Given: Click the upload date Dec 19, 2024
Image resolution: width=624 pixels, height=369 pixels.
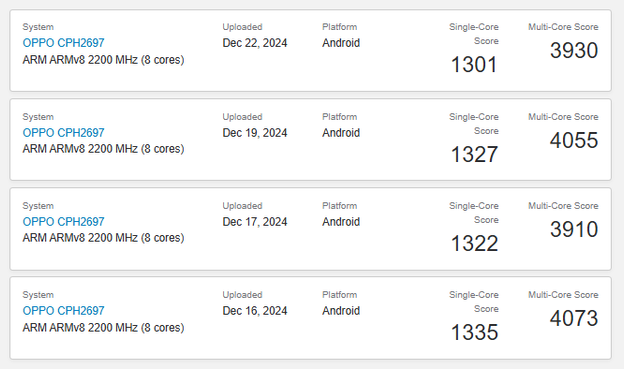Looking at the screenshot, I should 255,133.
